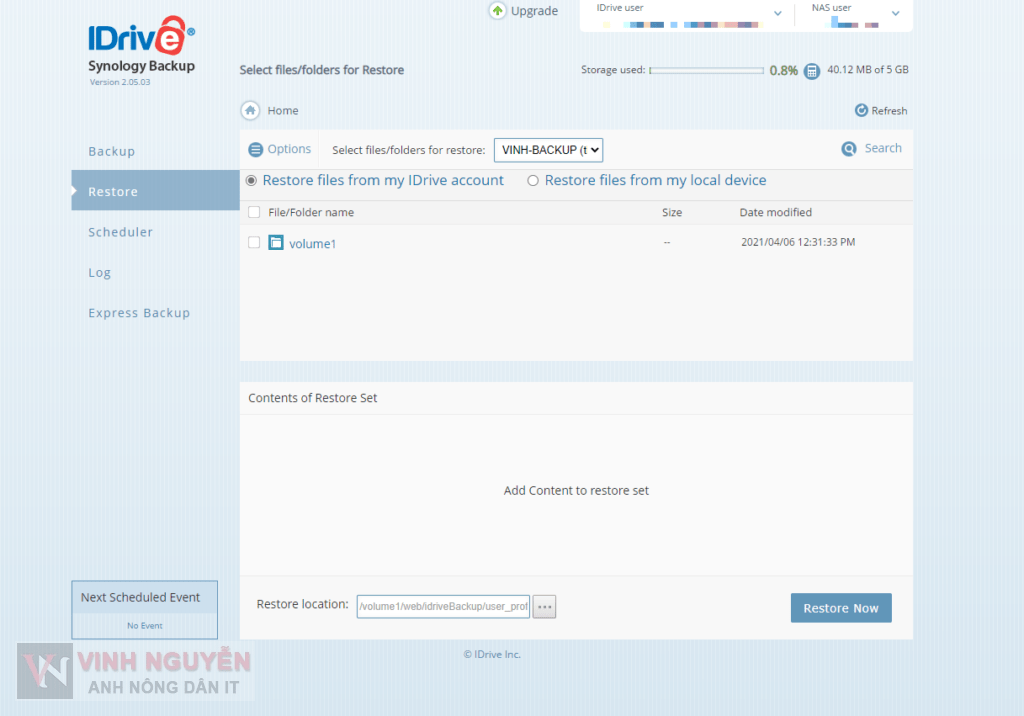Select Restore files from my local device
Image resolution: width=1024 pixels, height=716 pixels.
click(533, 181)
